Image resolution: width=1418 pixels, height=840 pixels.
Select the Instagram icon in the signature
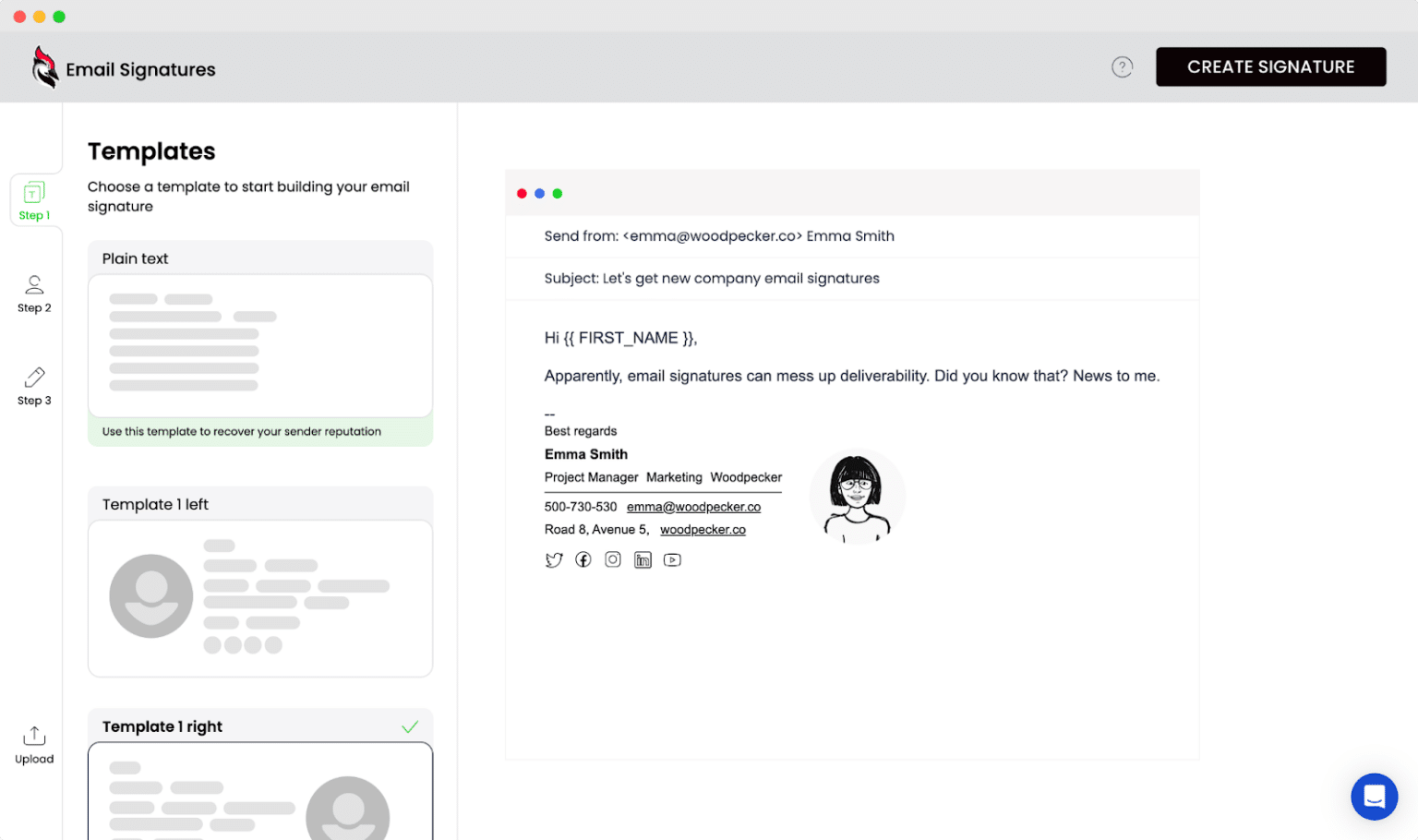[613, 559]
